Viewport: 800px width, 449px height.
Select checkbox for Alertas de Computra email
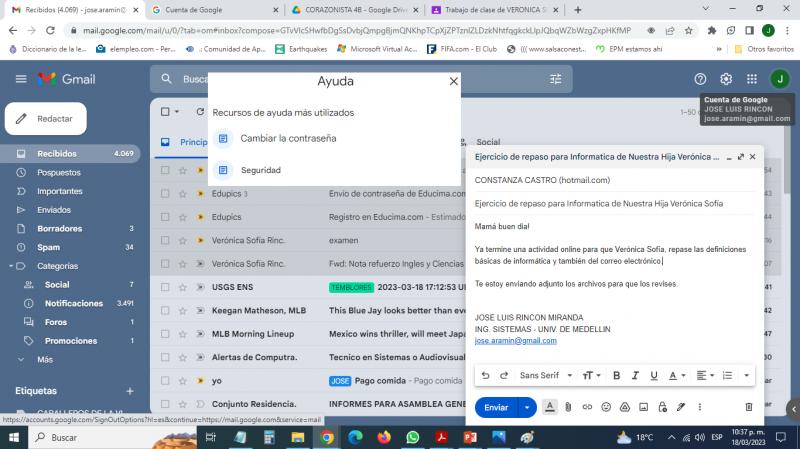[x=165, y=358]
